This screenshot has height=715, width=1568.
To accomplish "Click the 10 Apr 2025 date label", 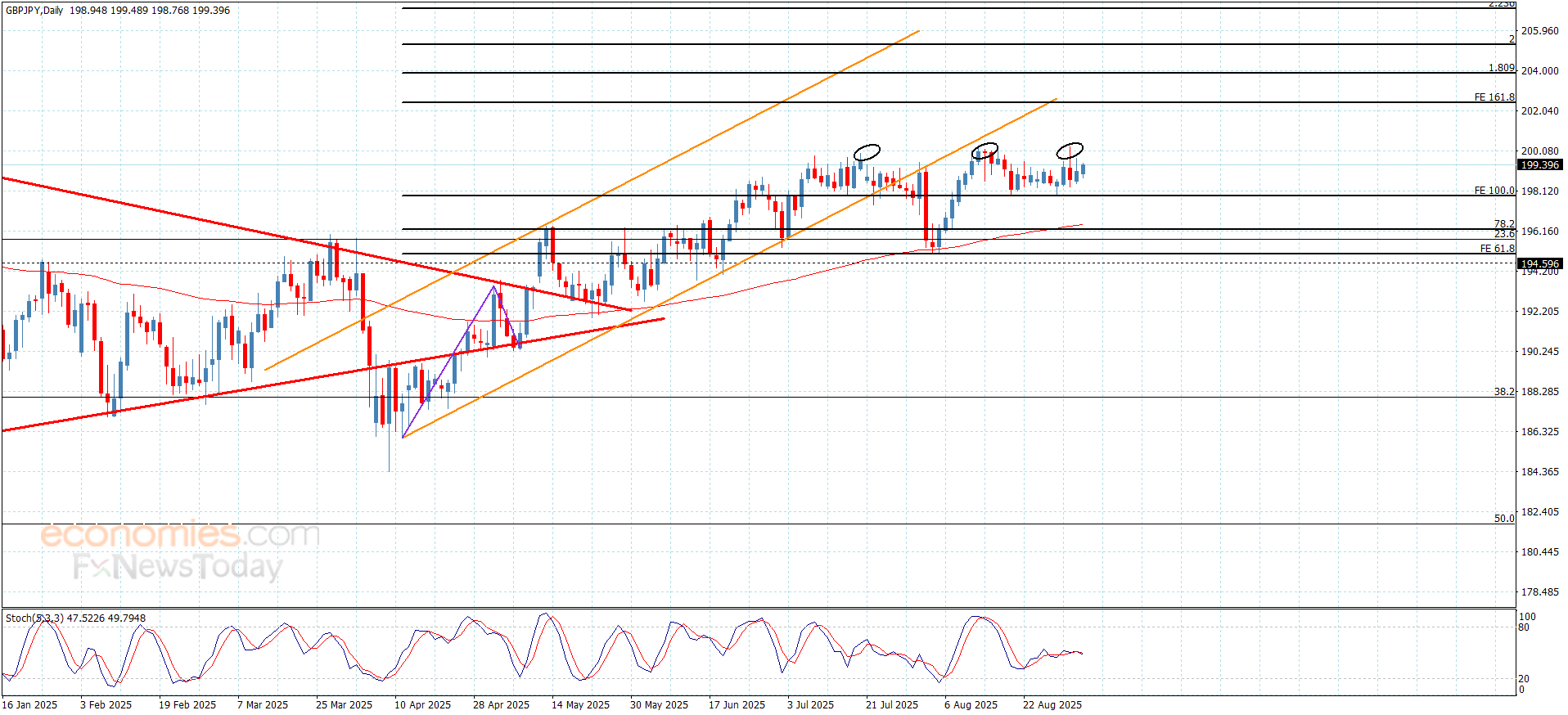I will click(x=422, y=705).
